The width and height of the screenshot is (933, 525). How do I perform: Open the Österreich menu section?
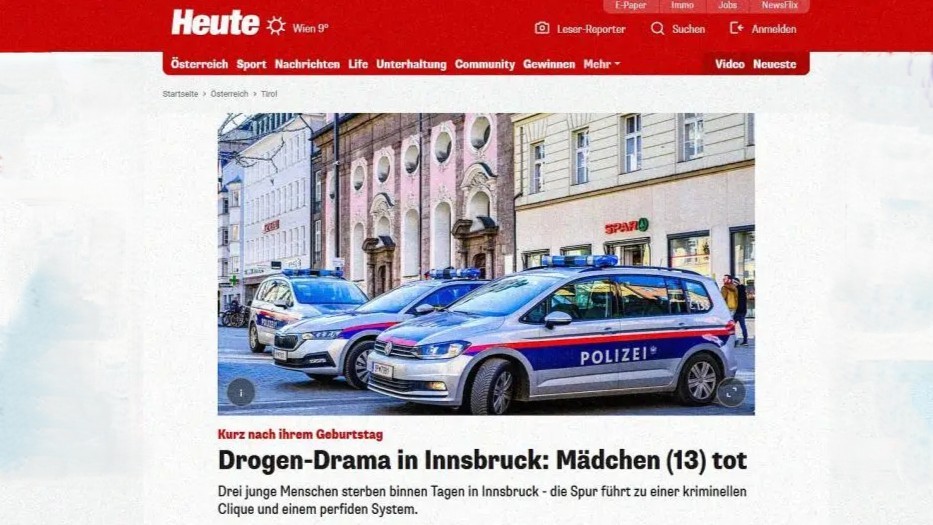coord(199,64)
